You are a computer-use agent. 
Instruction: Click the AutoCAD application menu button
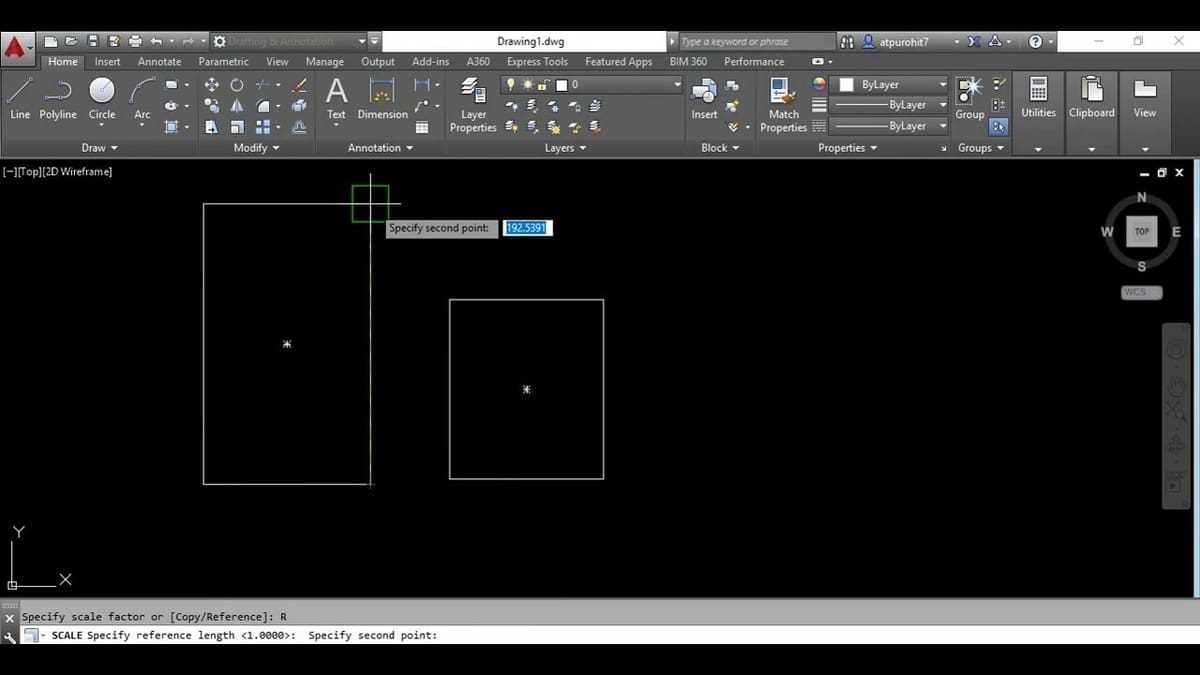click(x=16, y=47)
